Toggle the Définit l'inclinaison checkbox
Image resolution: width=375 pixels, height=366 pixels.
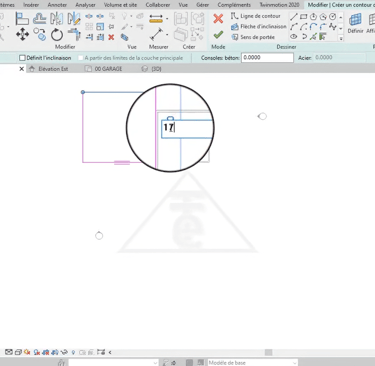22,58
